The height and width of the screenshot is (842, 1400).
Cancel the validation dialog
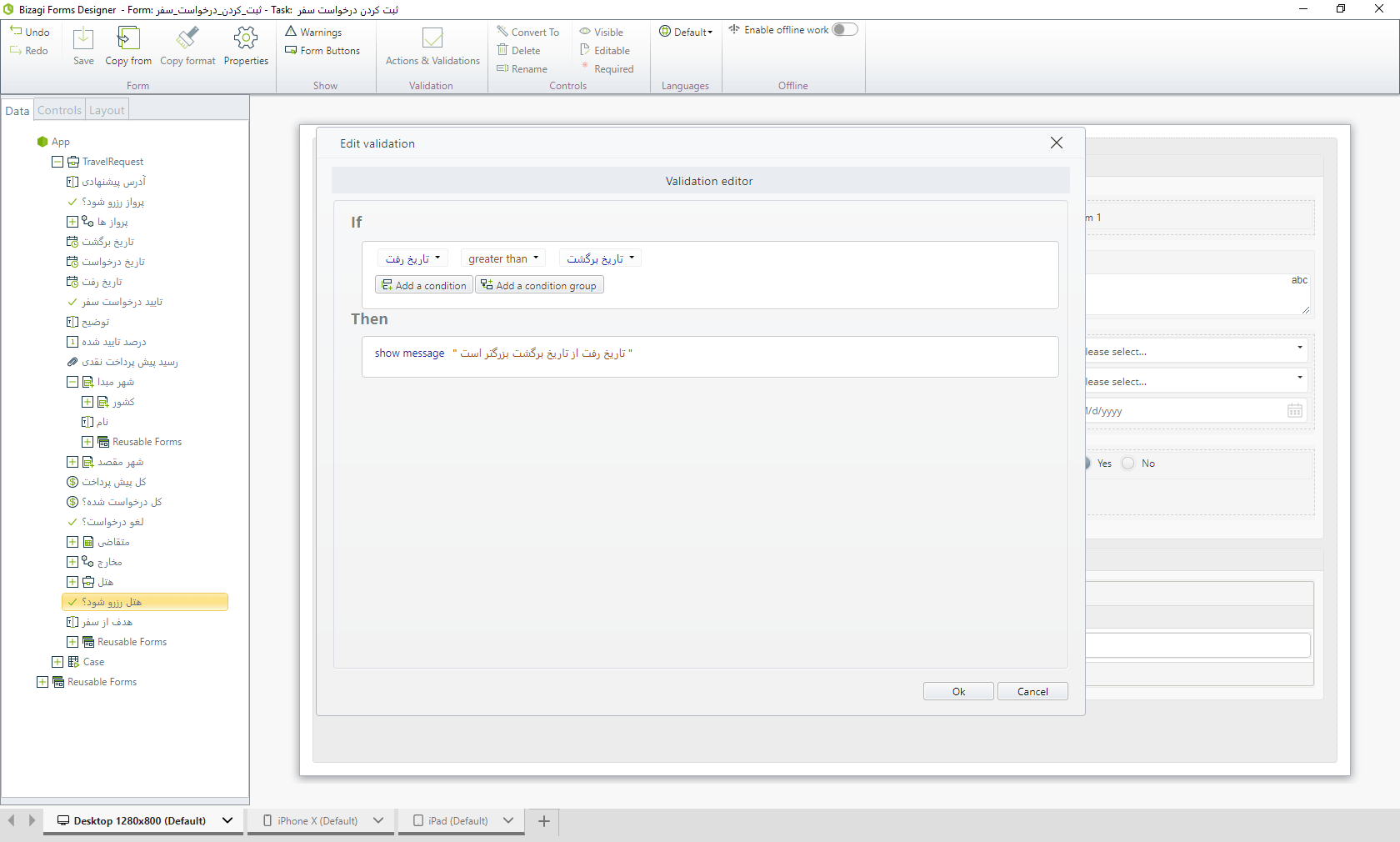1032,691
